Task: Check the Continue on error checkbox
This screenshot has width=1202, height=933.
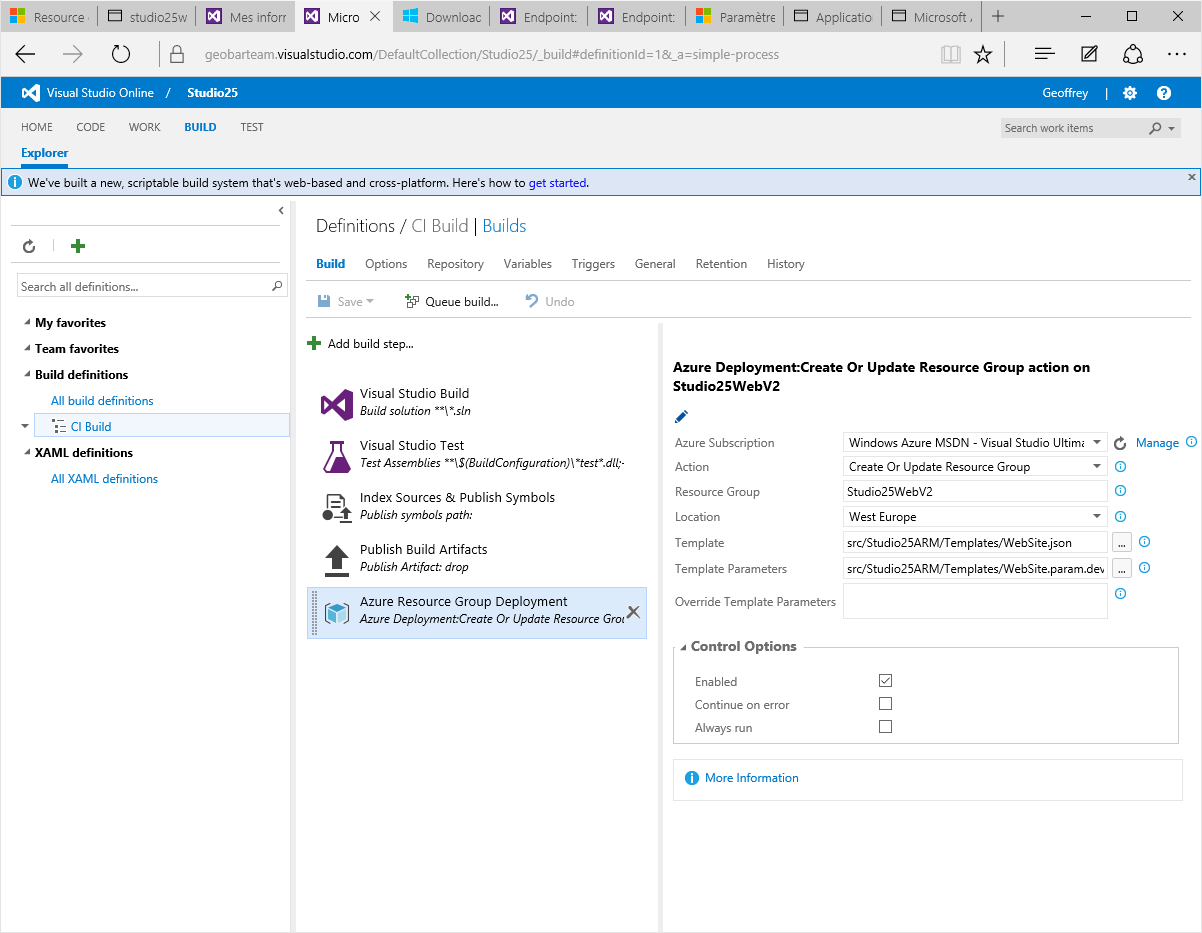Action: pyautogui.click(x=885, y=704)
